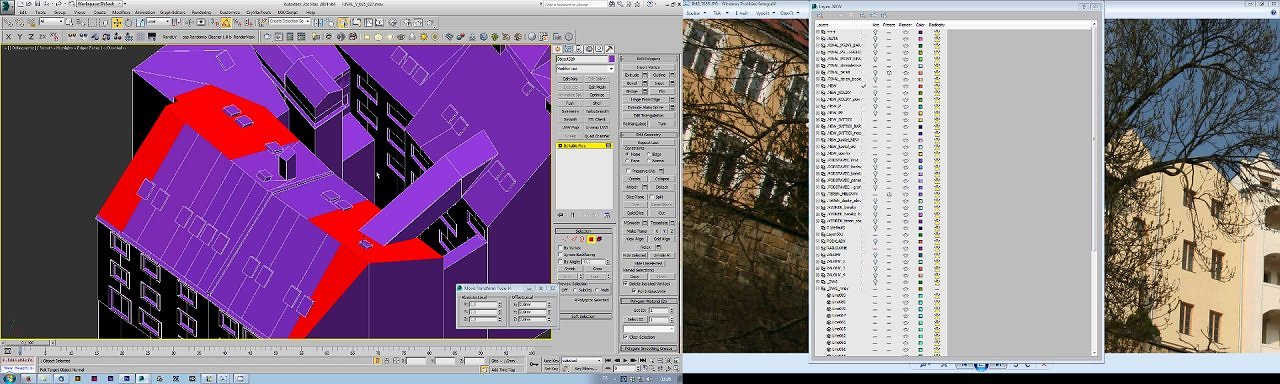Click the Bevel button
The height and width of the screenshot is (384, 1280).
pos(631,83)
